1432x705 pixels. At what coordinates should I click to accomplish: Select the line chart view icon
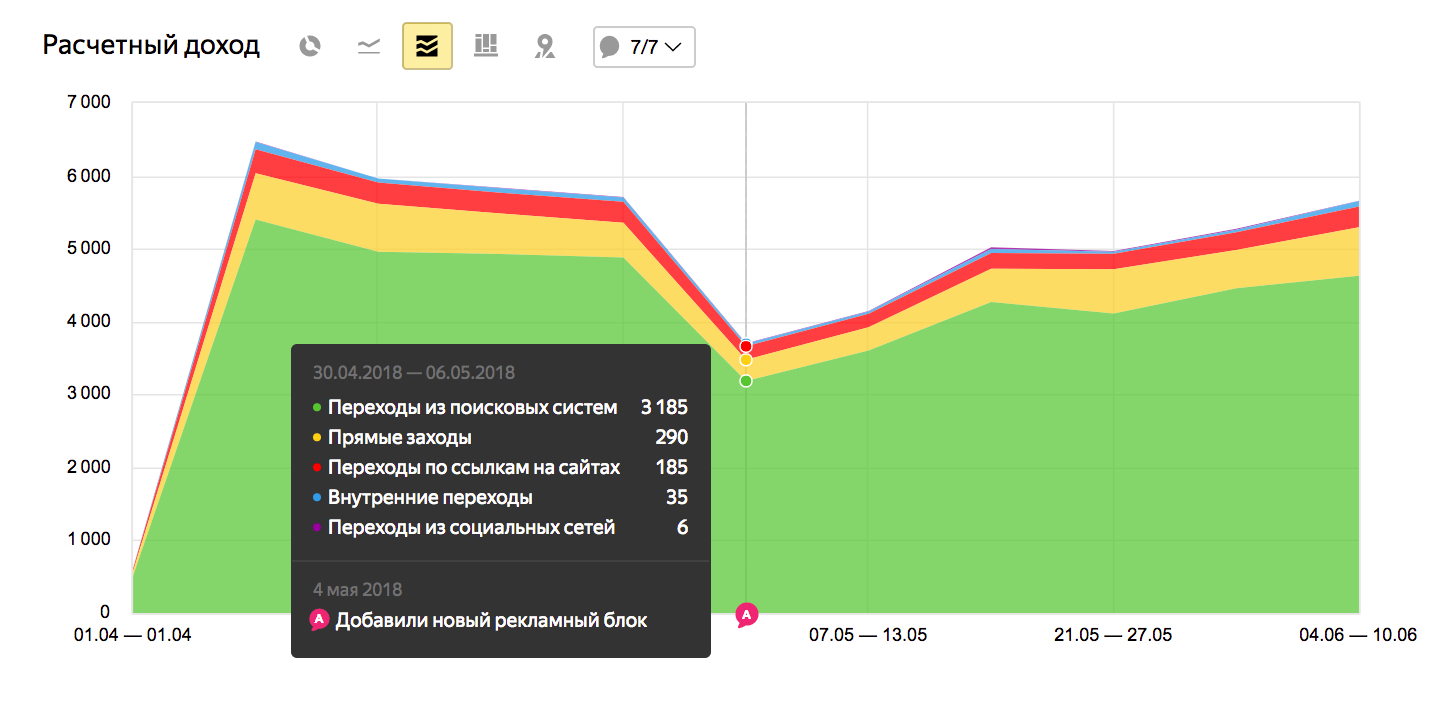pos(369,46)
